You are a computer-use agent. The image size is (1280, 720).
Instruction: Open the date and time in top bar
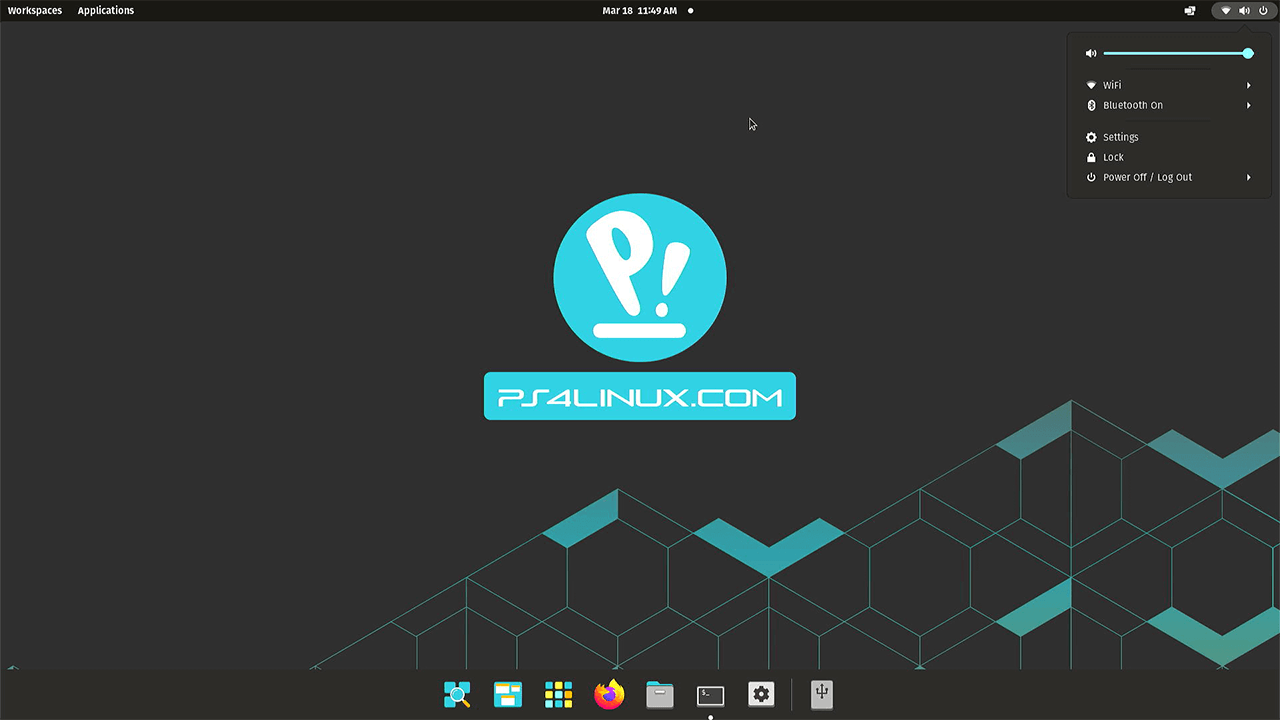pos(640,11)
